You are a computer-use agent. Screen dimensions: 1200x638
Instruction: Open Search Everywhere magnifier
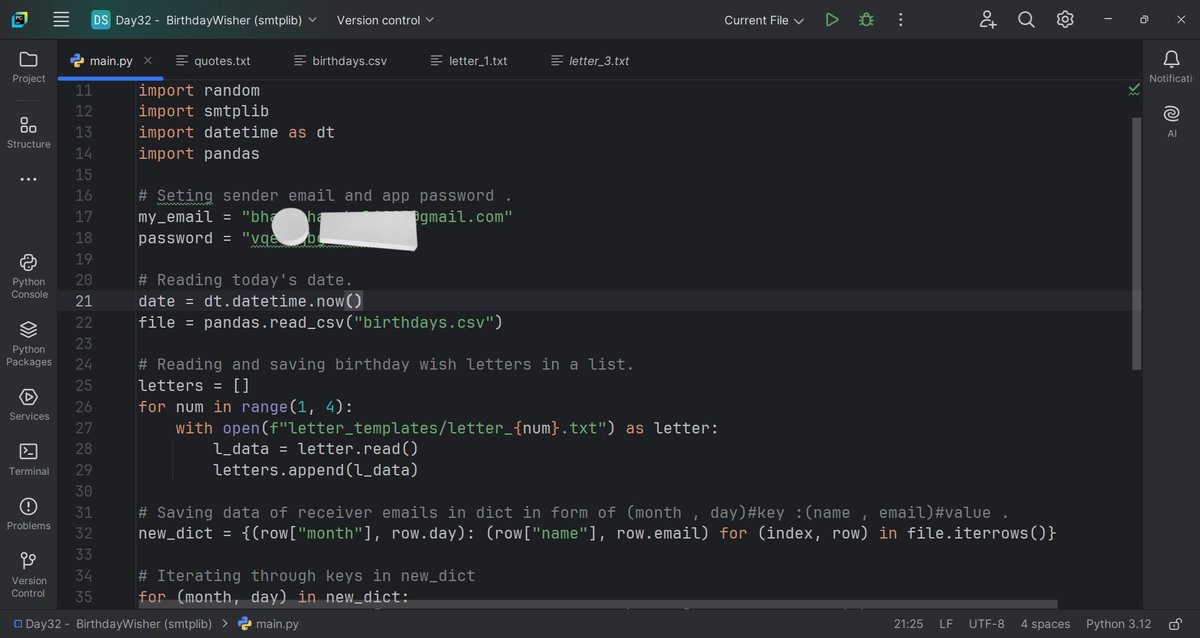point(1026,19)
